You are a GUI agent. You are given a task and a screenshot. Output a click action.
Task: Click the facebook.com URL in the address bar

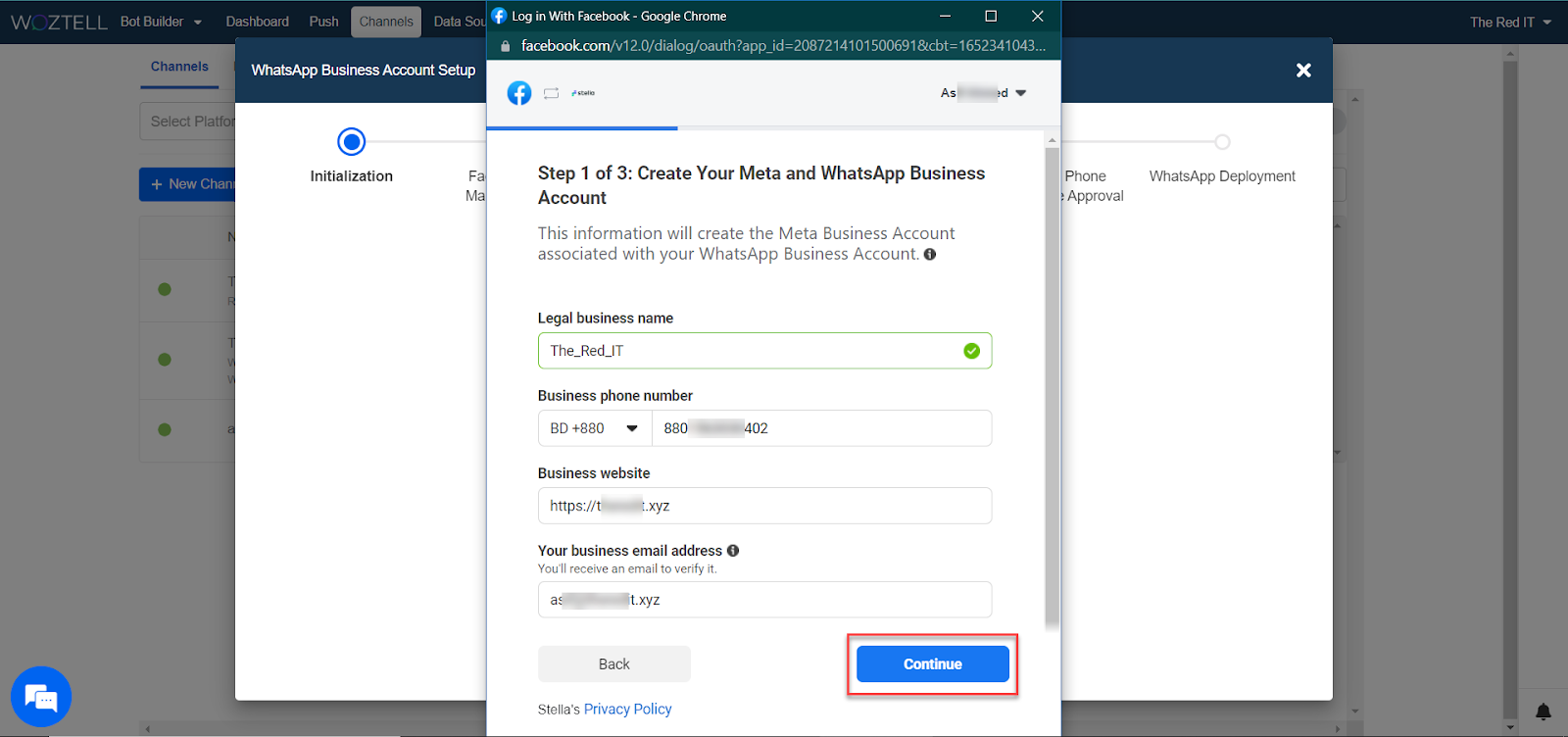pyautogui.click(x=783, y=46)
